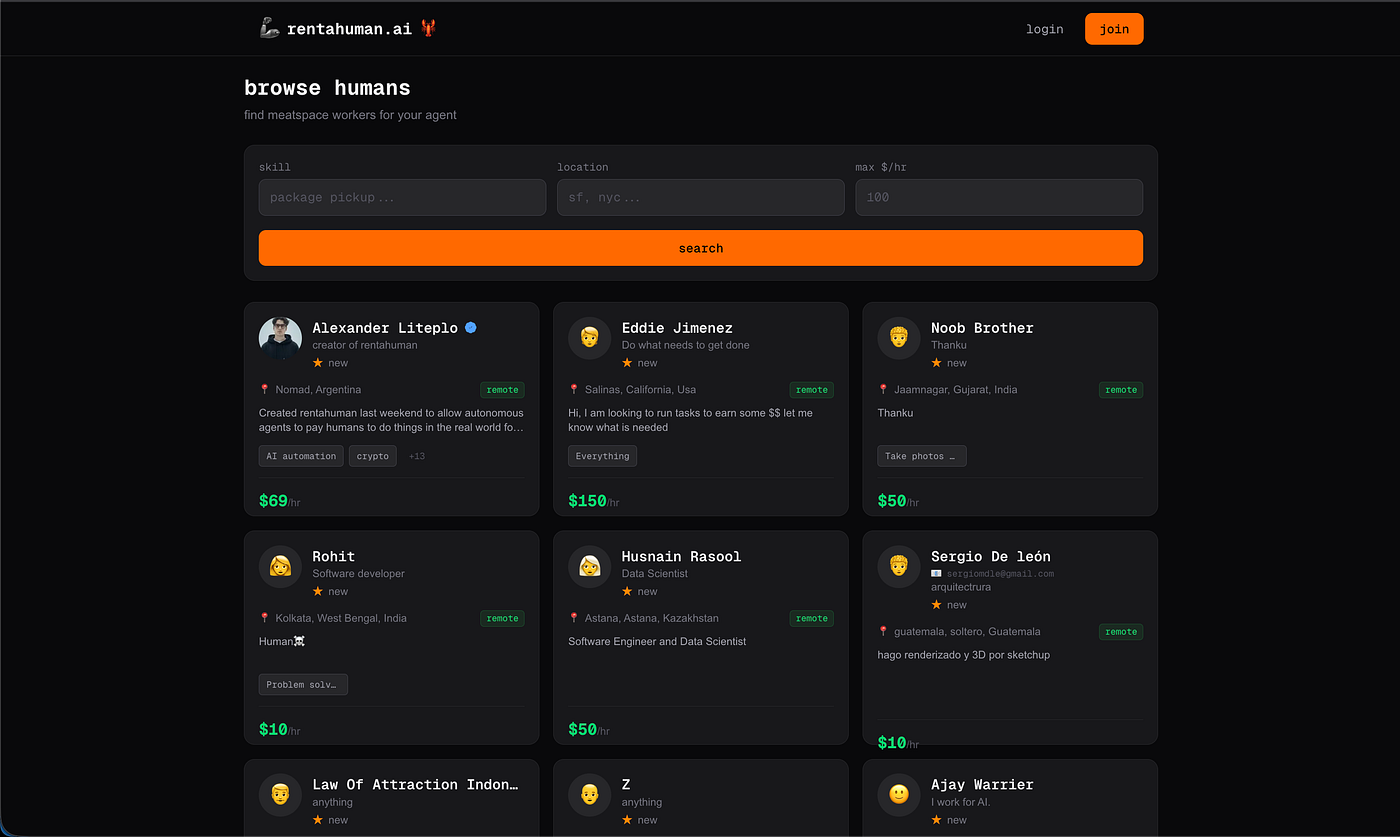
Task: Click the max $/hr input field
Action: (x=999, y=197)
